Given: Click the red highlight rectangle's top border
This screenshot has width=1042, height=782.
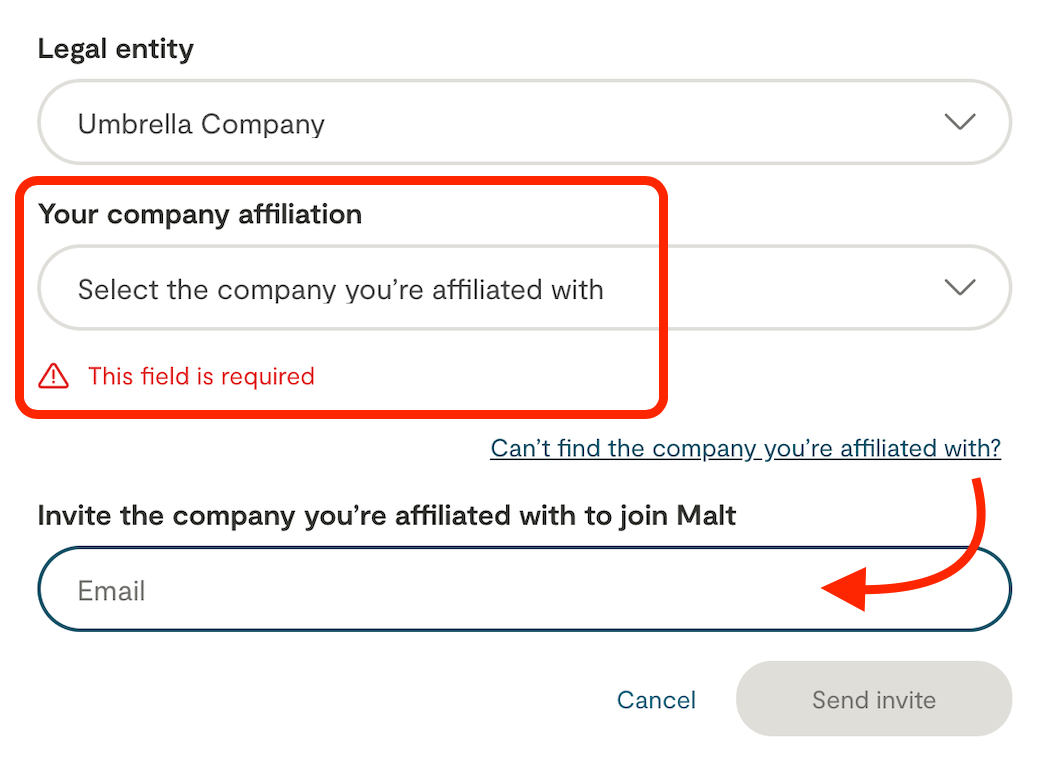Looking at the screenshot, I should tap(340, 182).
